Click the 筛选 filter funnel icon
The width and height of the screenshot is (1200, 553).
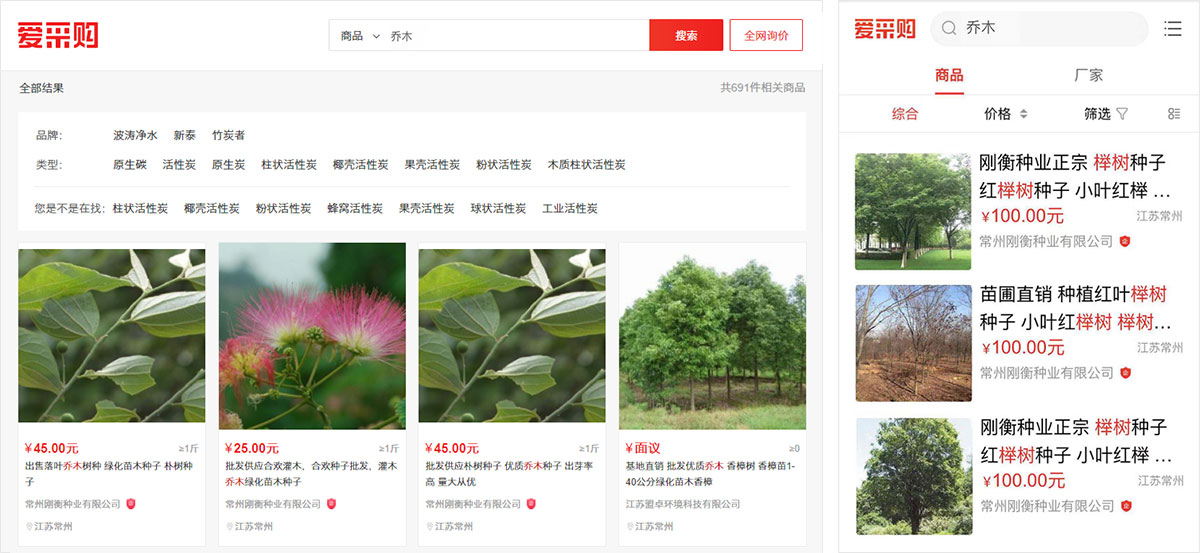pos(1122,114)
